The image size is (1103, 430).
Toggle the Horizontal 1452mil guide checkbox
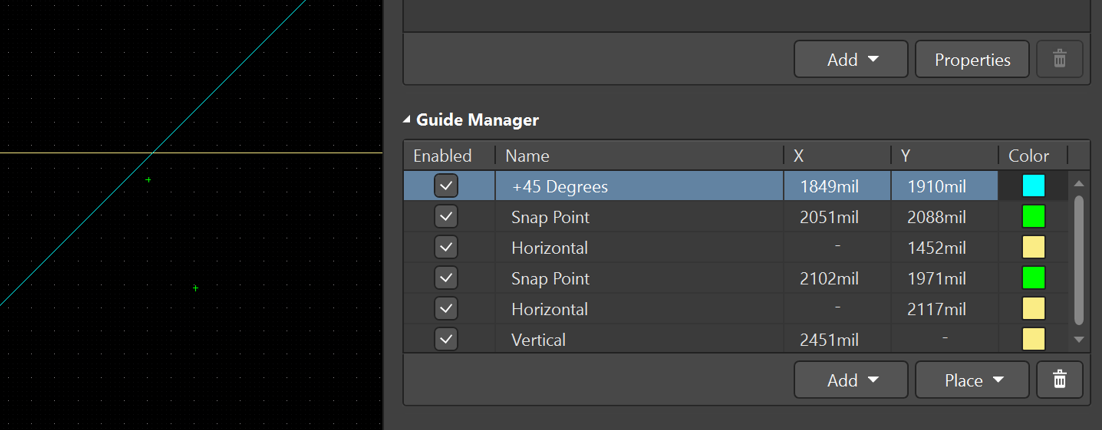446,247
